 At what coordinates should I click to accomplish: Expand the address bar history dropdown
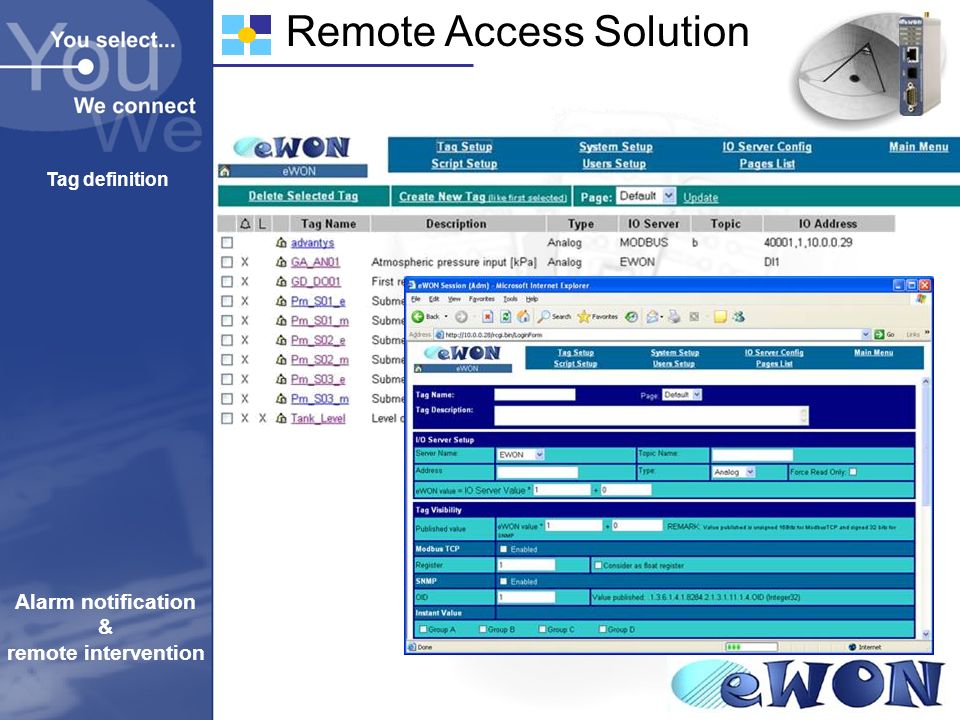(x=866, y=334)
